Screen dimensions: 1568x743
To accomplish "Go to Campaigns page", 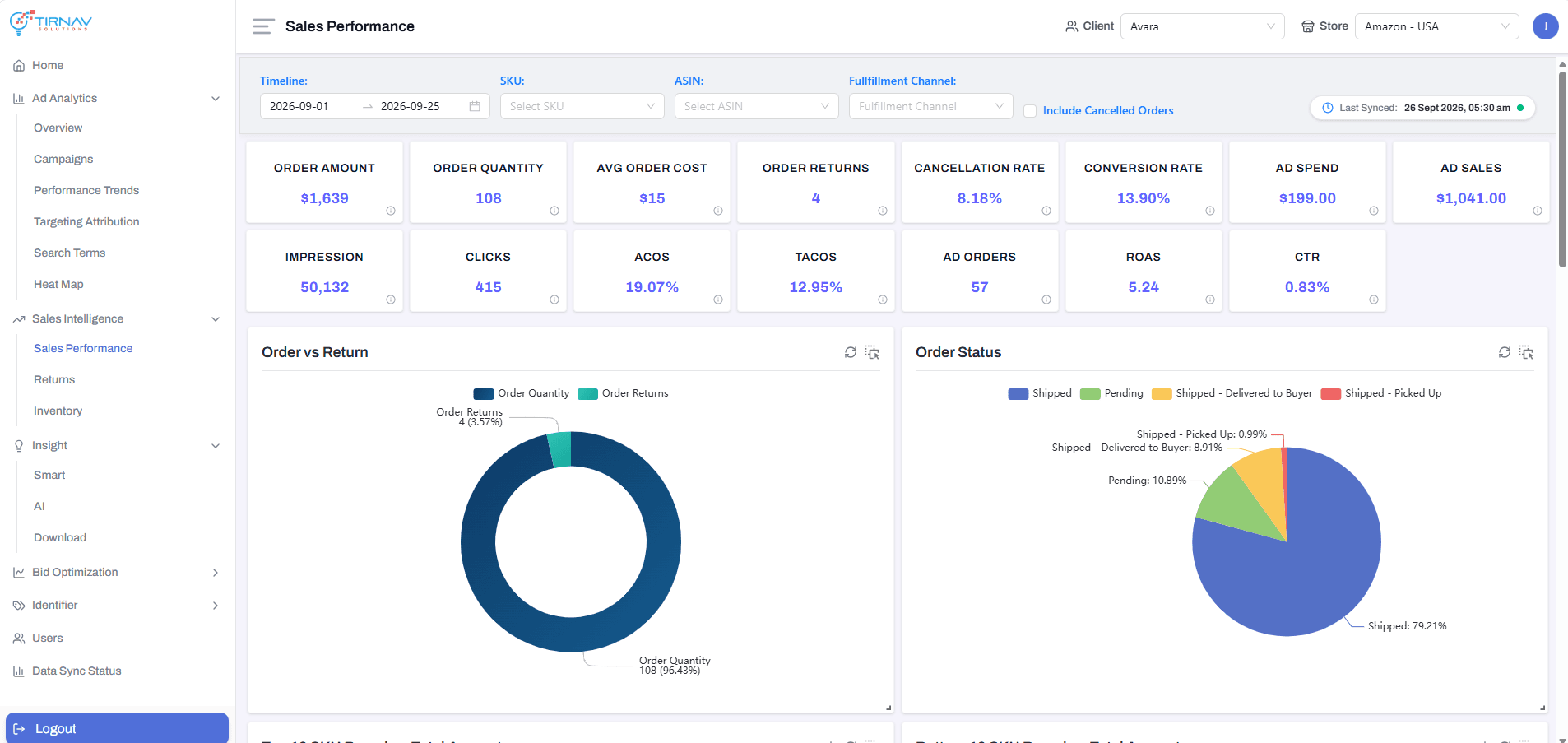I will pos(63,160).
